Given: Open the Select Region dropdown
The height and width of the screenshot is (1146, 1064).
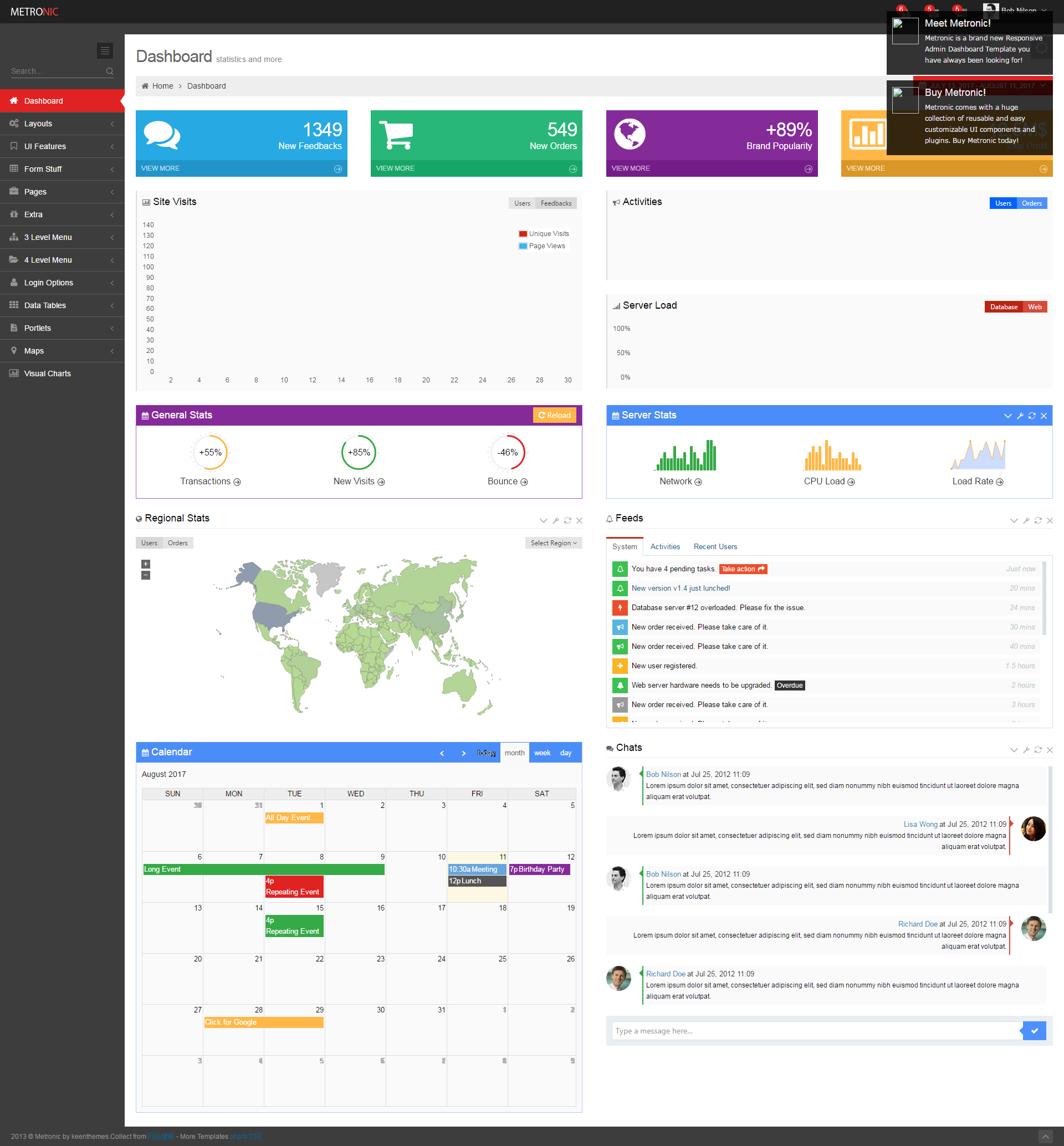Looking at the screenshot, I should coord(553,543).
